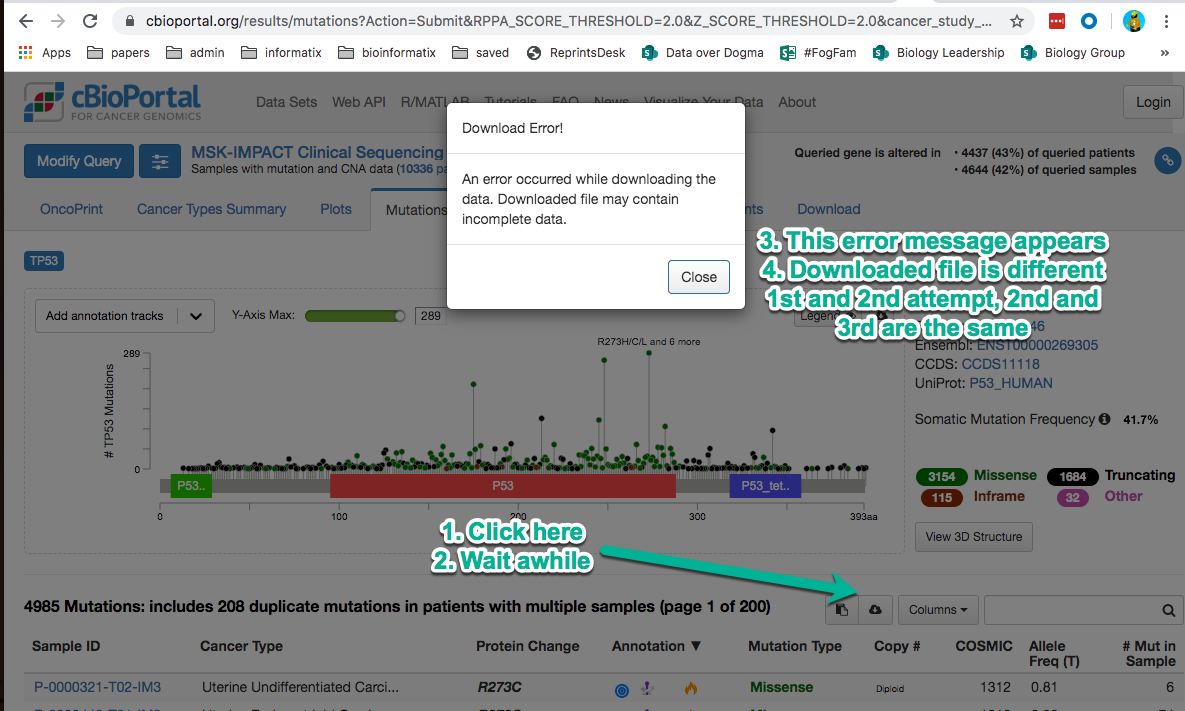
Task: Click the Login button
Action: tap(1153, 102)
